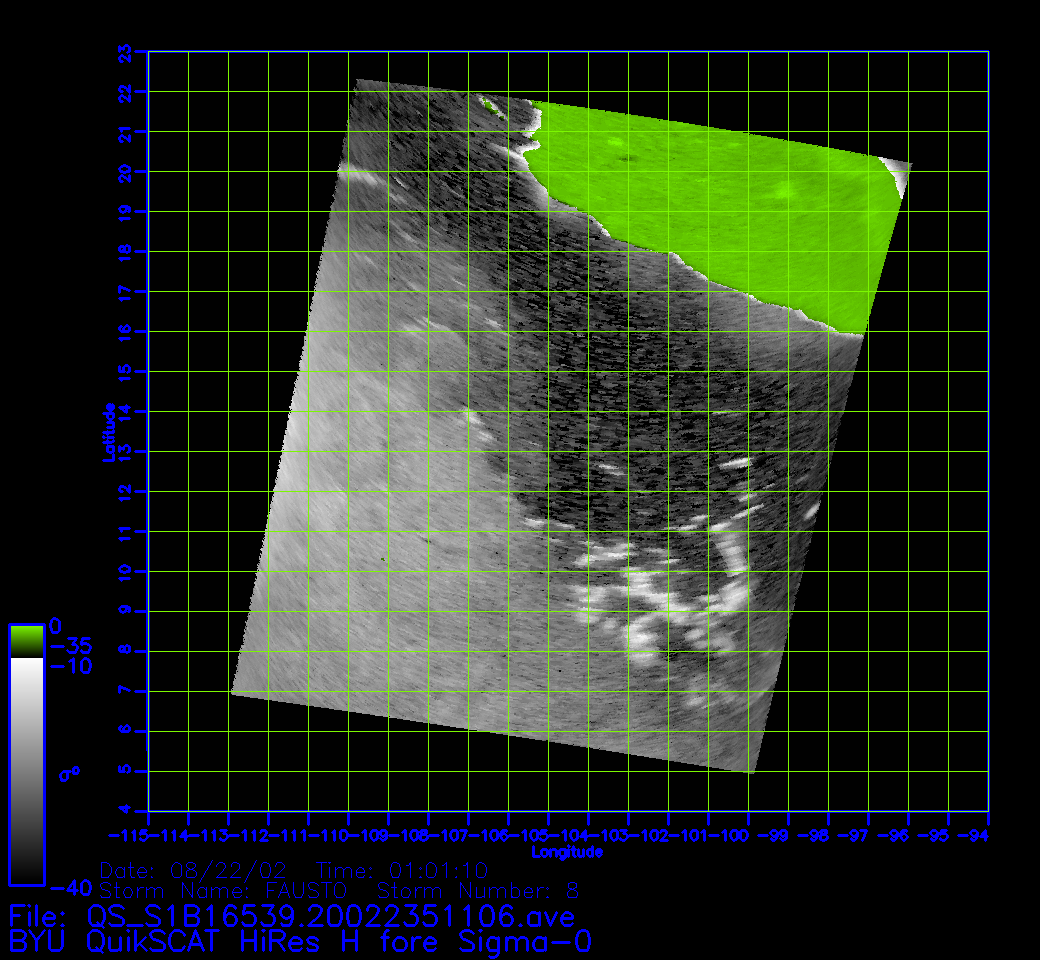The image size is (1040, 960).
Task: Click the Time 01:01:10 text
Action: pos(402,868)
